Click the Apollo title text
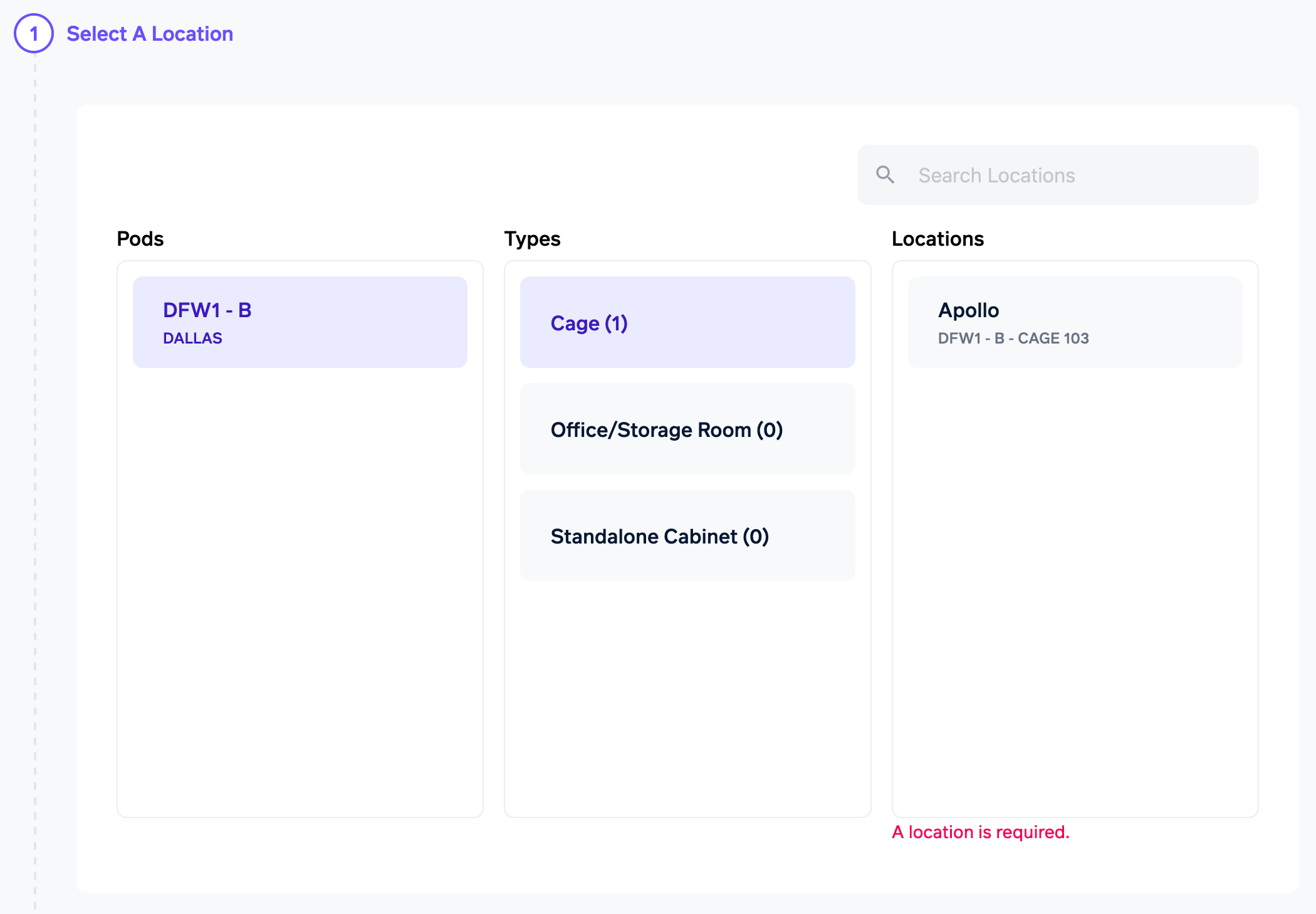 click(968, 310)
